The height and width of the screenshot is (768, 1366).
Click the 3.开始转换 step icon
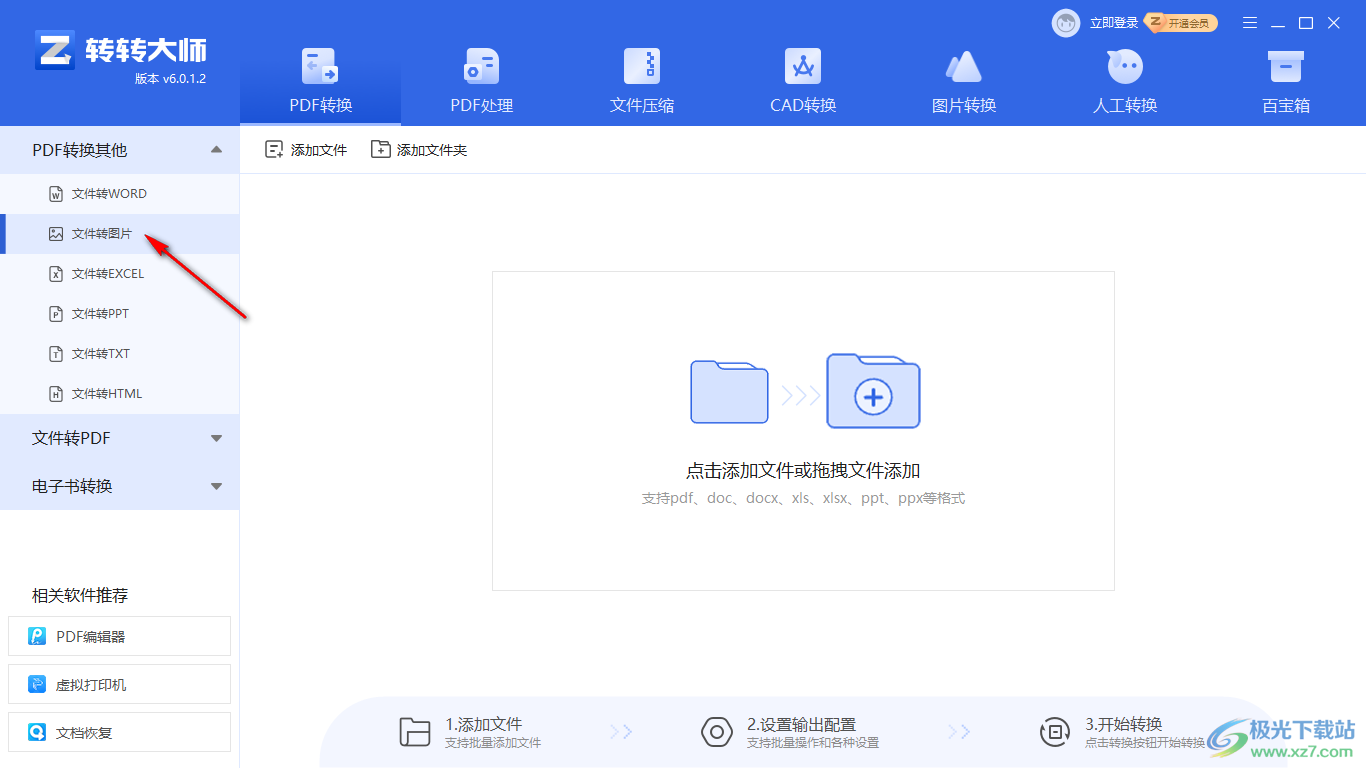(x=1055, y=732)
